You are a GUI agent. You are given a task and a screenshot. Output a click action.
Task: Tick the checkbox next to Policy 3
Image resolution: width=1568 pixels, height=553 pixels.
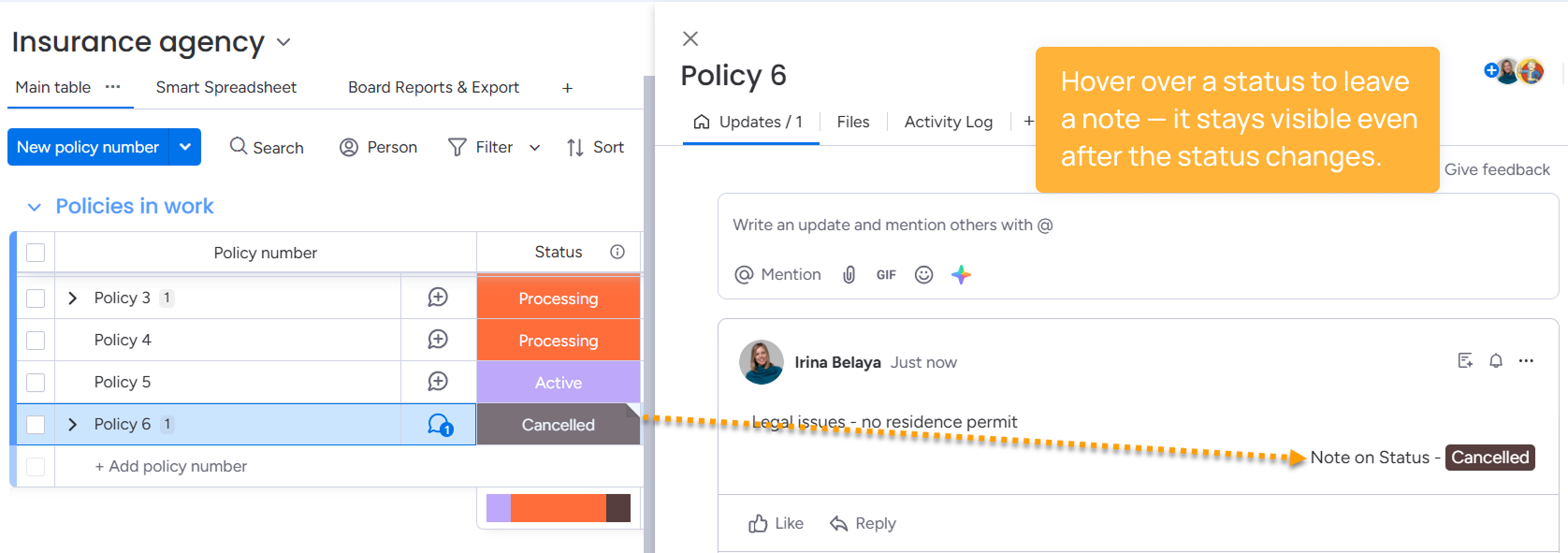click(x=35, y=298)
